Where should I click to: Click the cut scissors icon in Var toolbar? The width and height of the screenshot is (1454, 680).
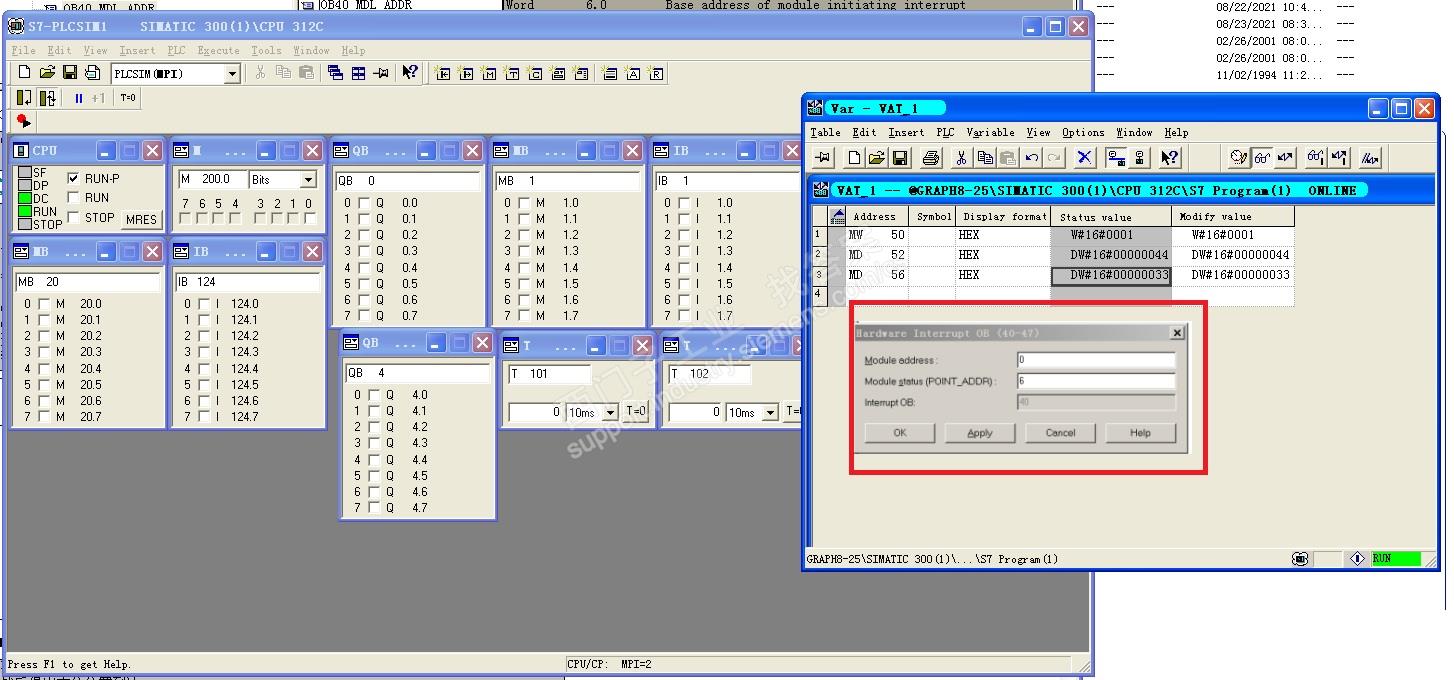point(960,157)
